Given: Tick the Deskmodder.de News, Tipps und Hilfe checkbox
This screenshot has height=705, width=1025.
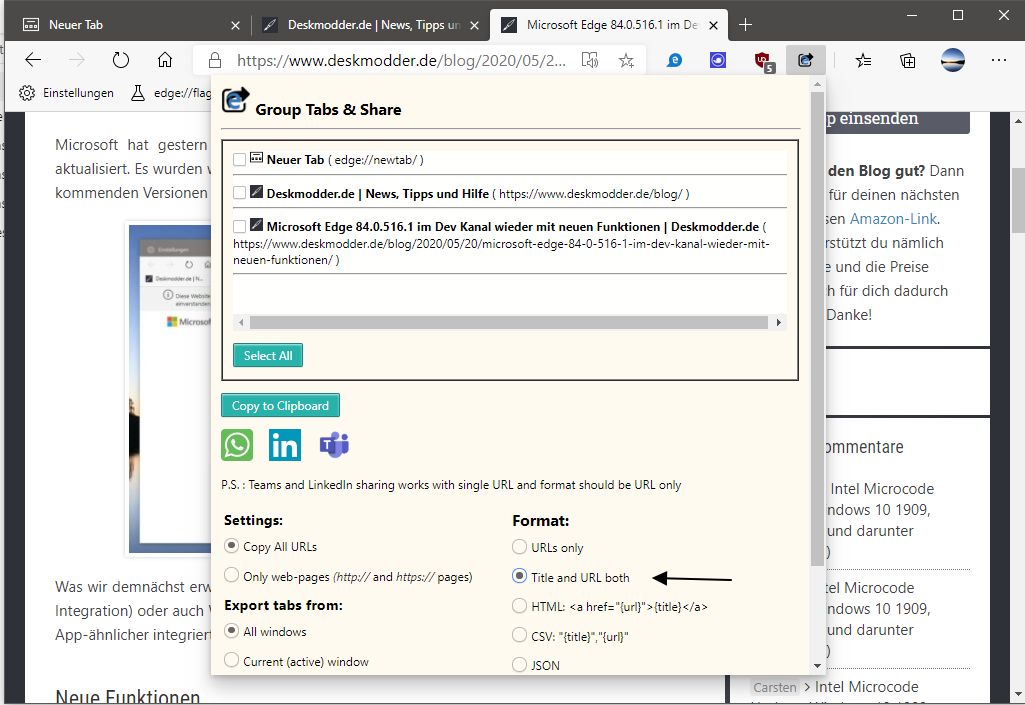Looking at the screenshot, I should pyautogui.click(x=239, y=193).
